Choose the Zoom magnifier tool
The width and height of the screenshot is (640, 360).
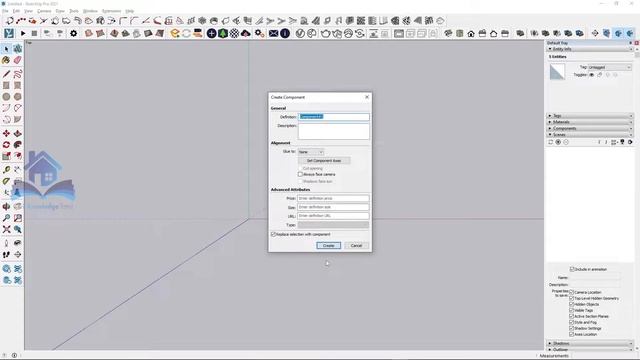pos(6,218)
